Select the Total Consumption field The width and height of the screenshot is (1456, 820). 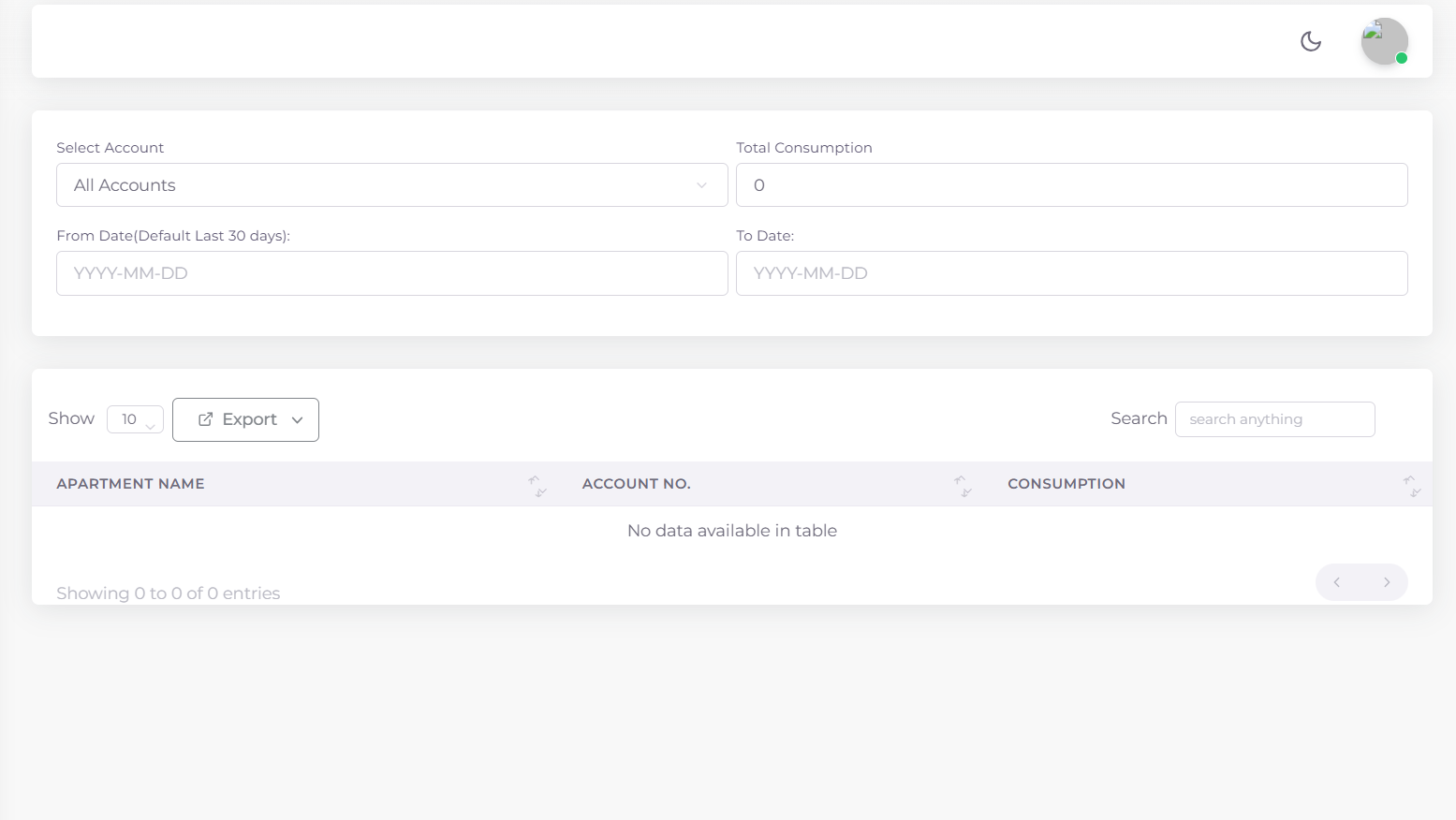tap(1071, 185)
